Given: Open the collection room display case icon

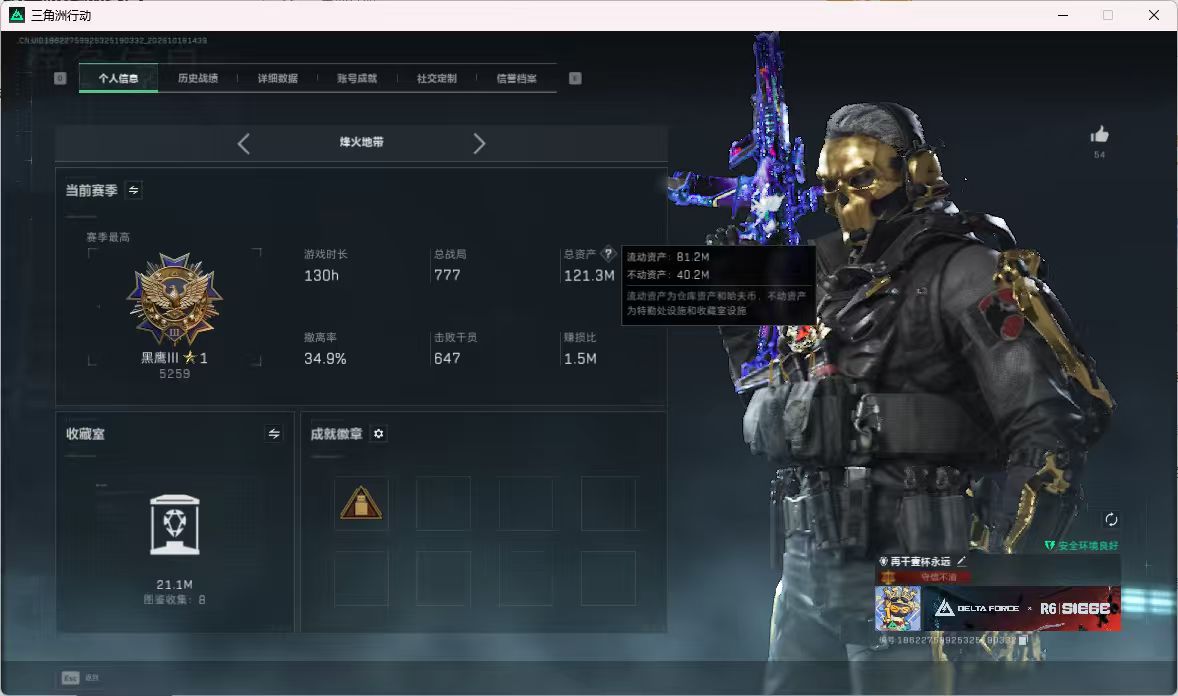Looking at the screenshot, I should pos(174,525).
